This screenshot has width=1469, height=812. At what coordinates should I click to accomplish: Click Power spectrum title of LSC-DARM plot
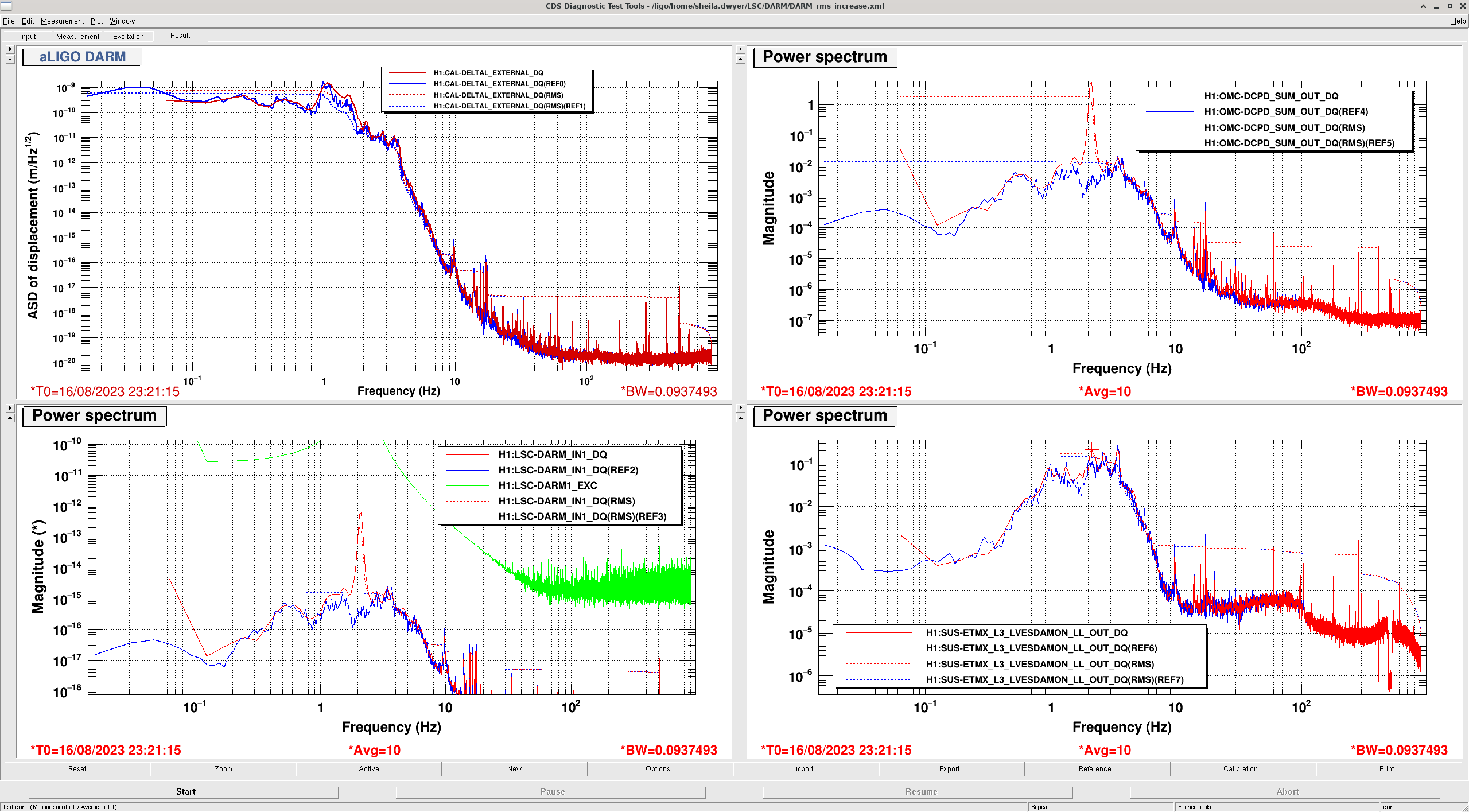click(x=95, y=415)
